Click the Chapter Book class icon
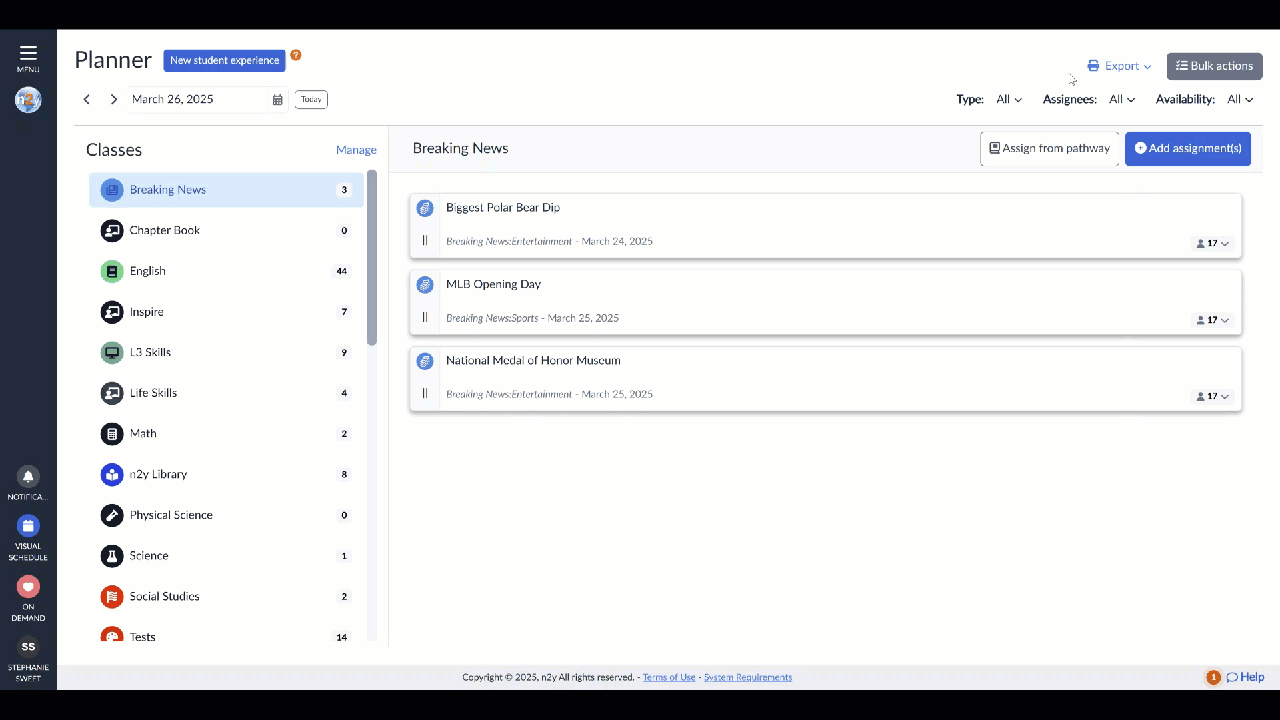1280x720 pixels. point(112,231)
